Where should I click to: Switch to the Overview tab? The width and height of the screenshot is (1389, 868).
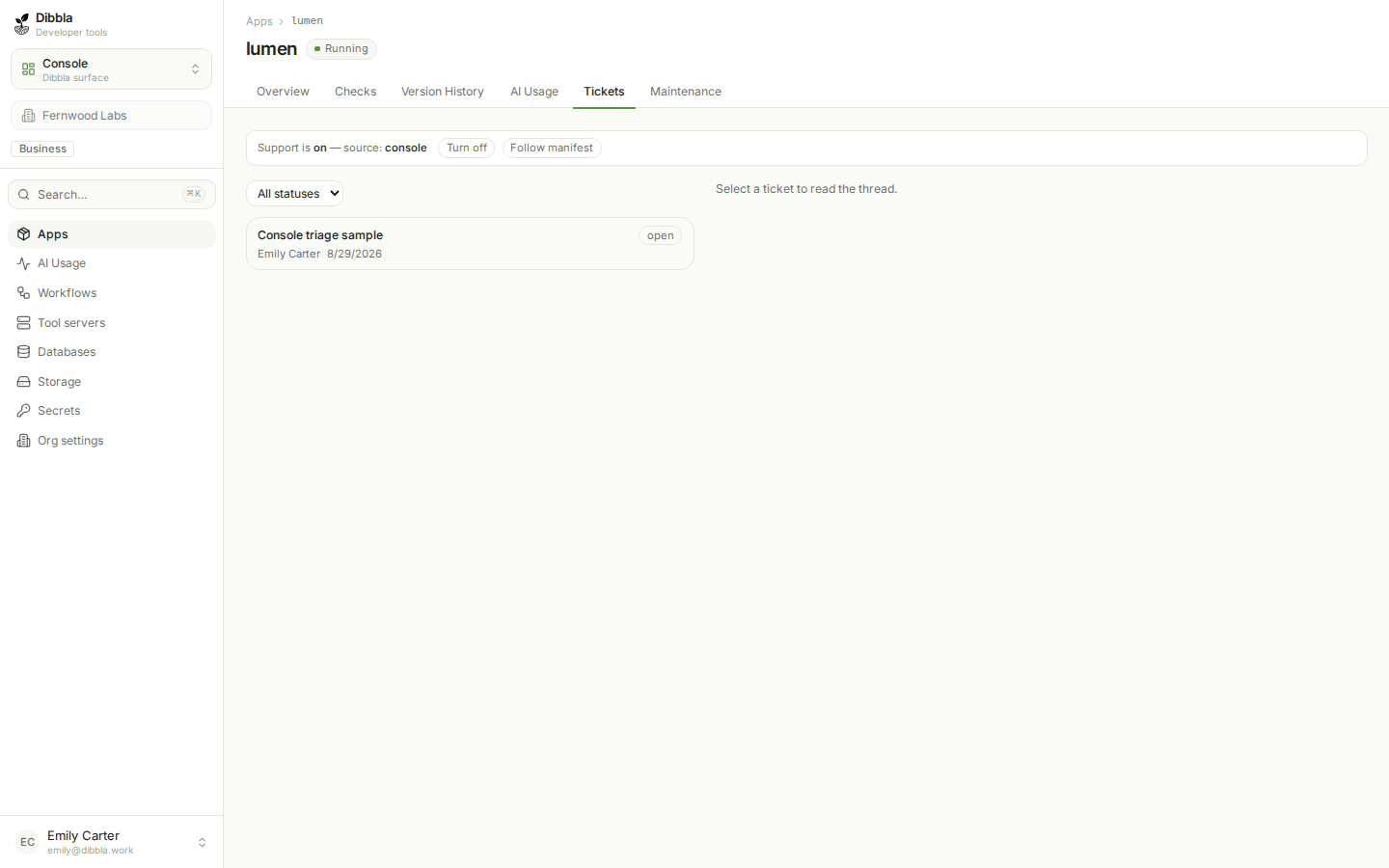coord(283,92)
